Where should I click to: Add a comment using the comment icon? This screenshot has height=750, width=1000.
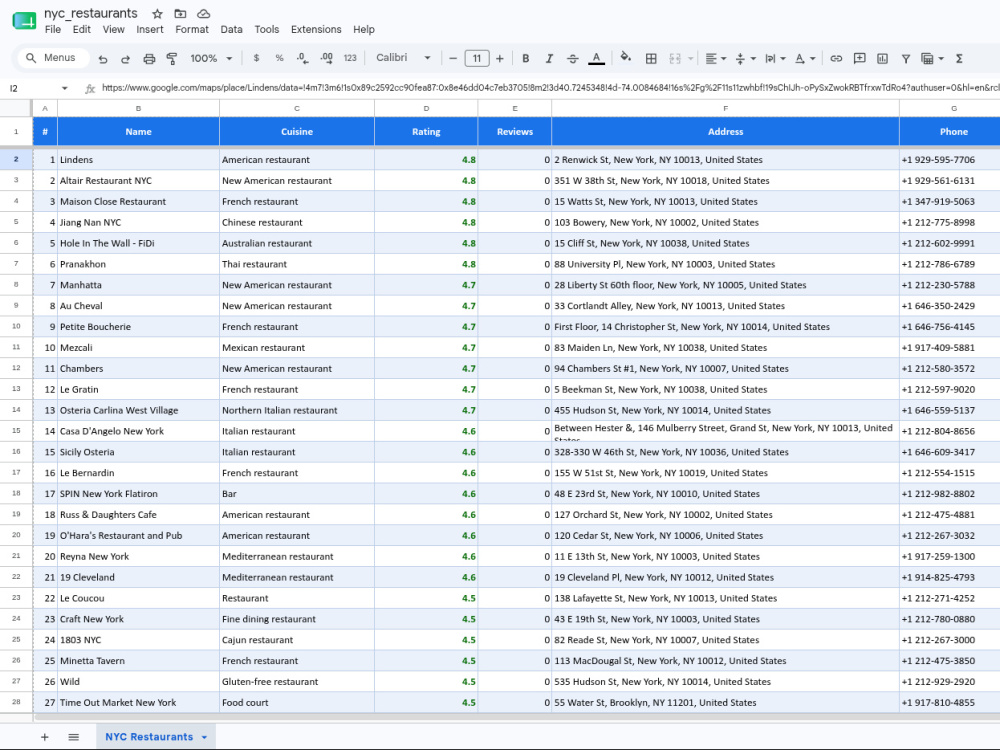point(860,58)
